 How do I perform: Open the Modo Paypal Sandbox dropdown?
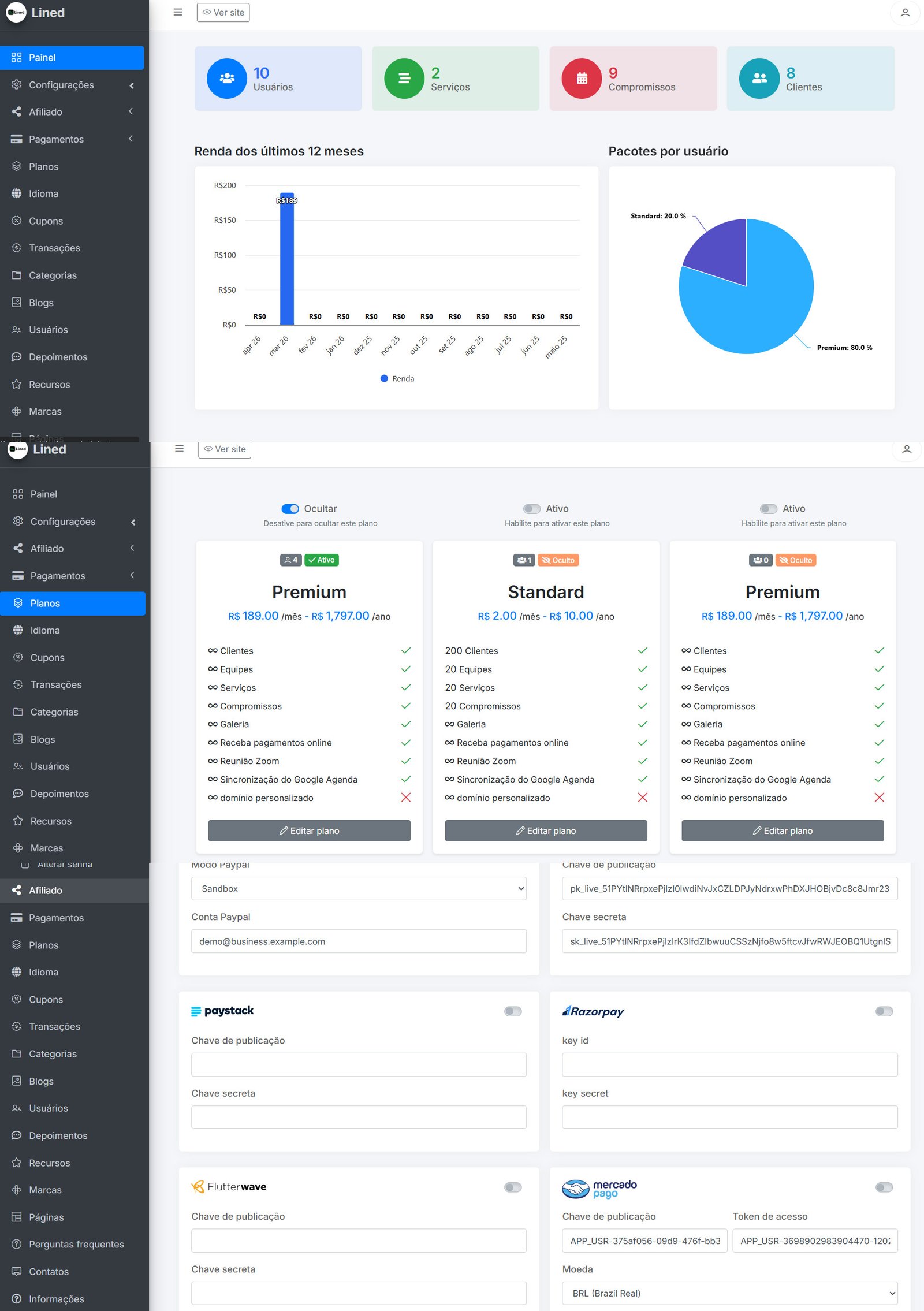point(359,889)
